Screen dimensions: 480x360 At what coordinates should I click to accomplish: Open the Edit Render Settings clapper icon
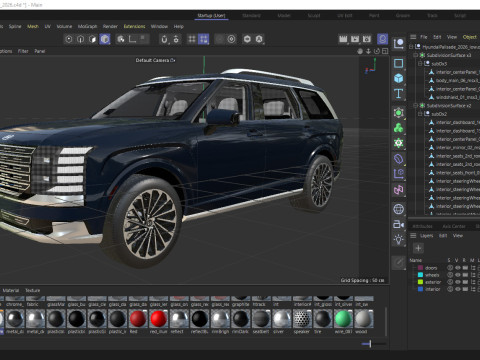click(367, 39)
